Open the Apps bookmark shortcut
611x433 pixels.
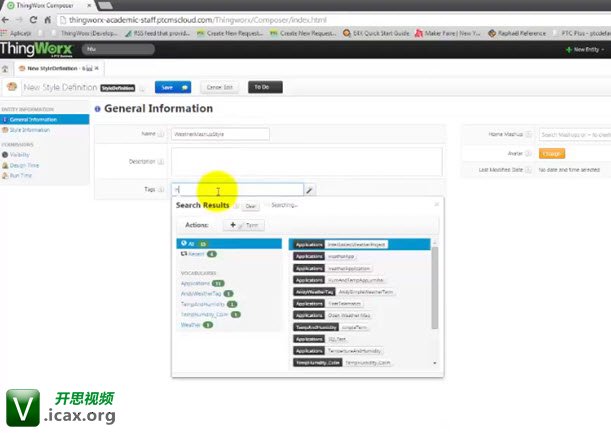pyautogui.click(x=16, y=34)
